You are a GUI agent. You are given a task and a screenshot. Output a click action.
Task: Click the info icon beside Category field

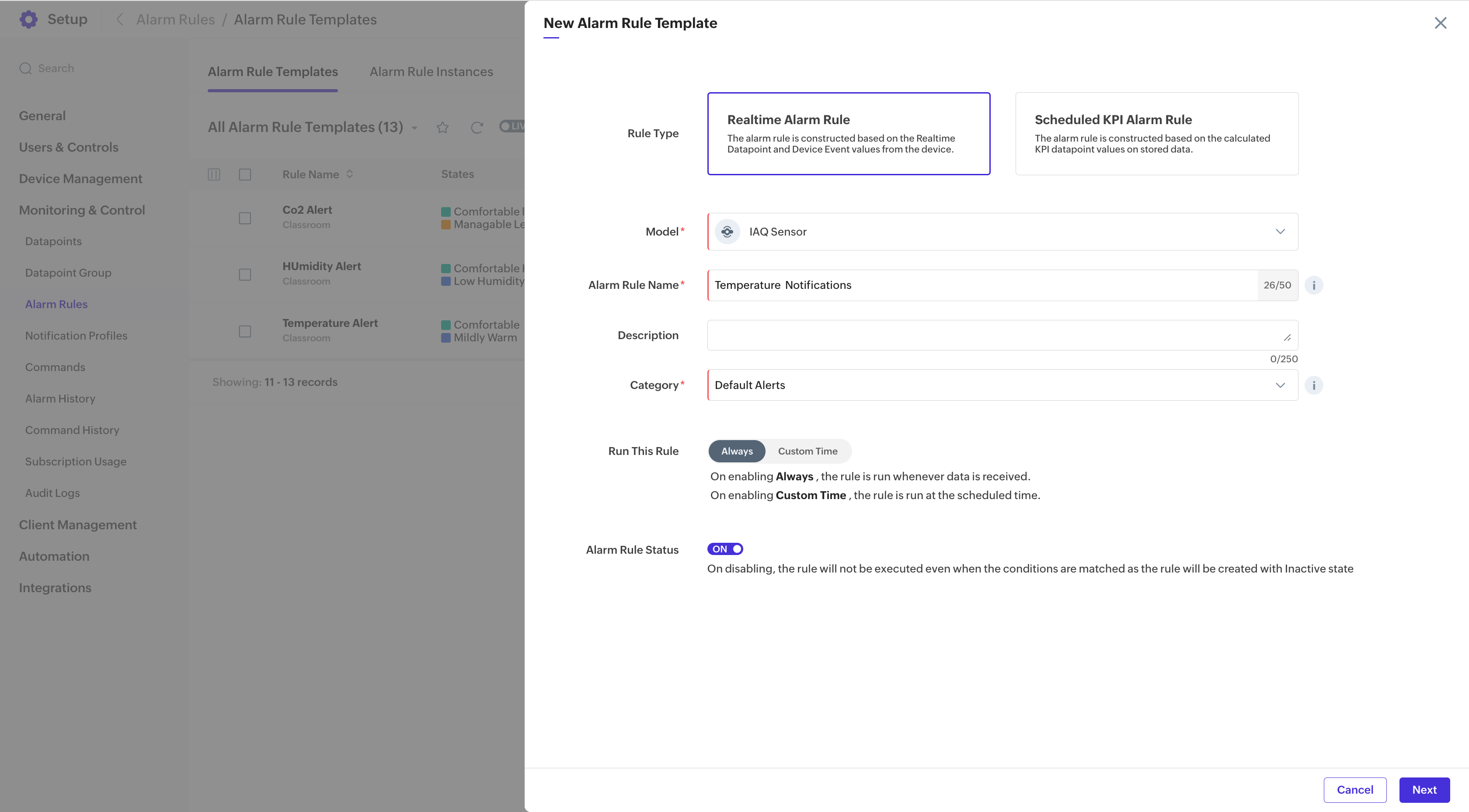(1314, 385)
